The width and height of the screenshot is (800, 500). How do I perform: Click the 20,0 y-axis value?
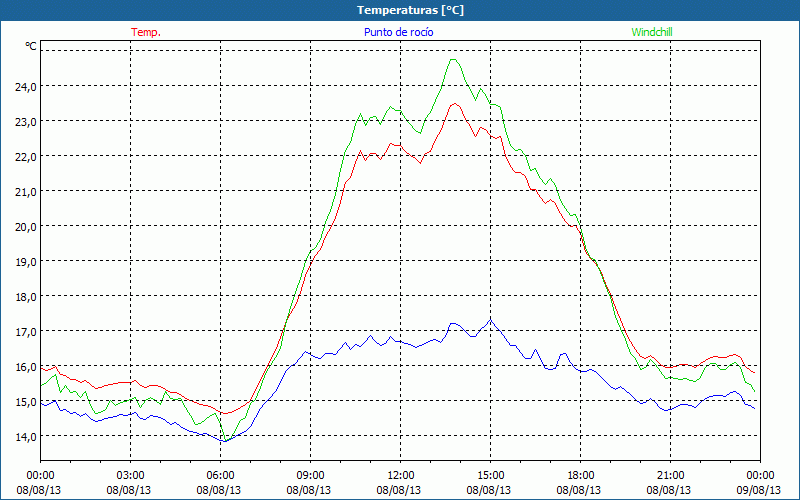[26, 227]
